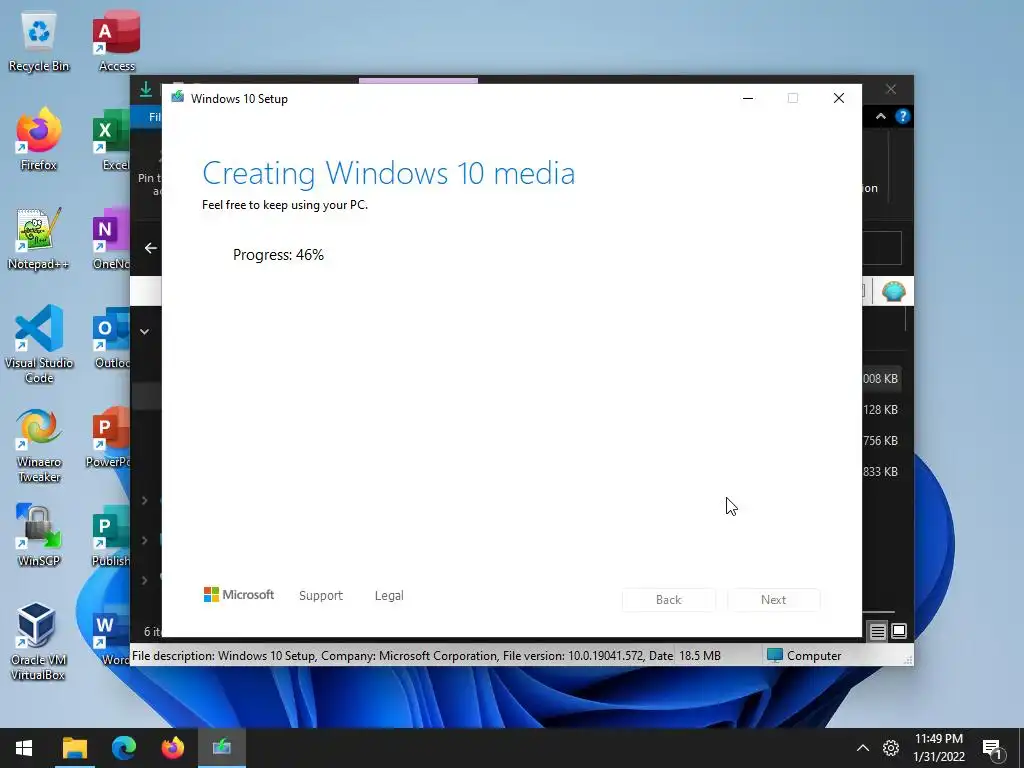Click the Explorer back arrow
This screenshot has height=768, width=1024.
[x=151, y=248]
